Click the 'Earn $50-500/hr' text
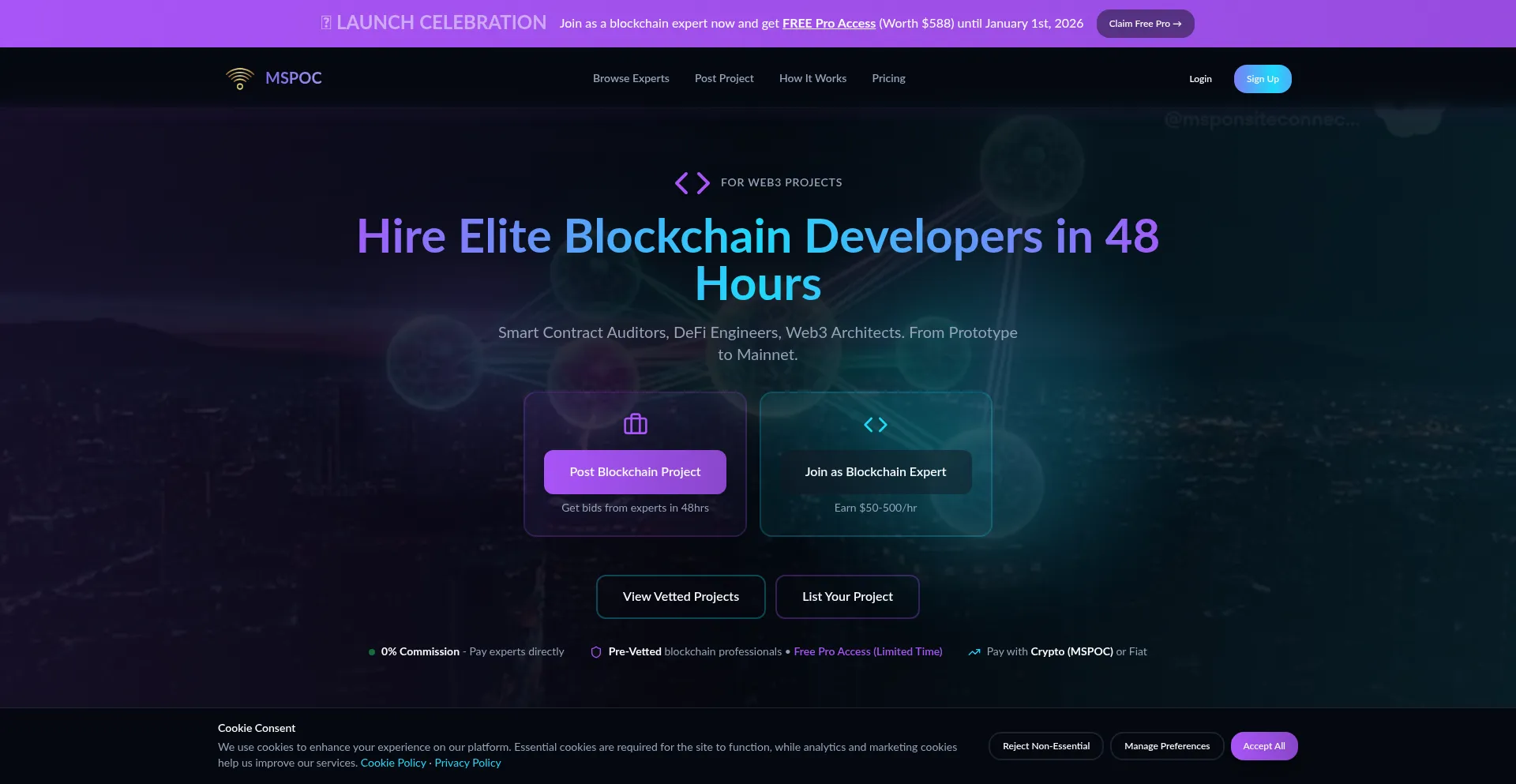Viewport: 1516px width, 784px height. coord(876,508)
